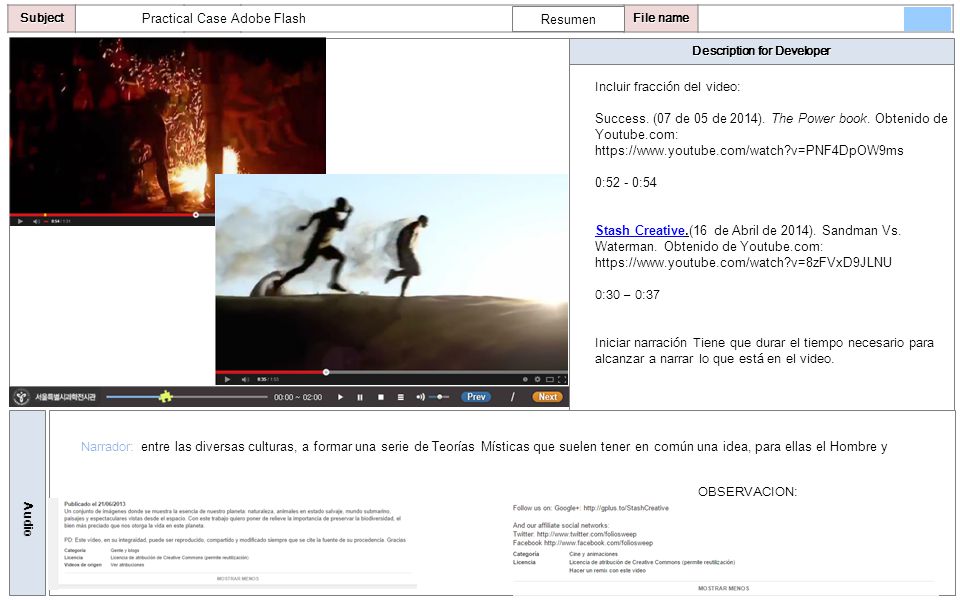Screen dimensions: 960x600
Task: Click the watch-later clock icon on the running video
Action: click(x=525, y=380)
